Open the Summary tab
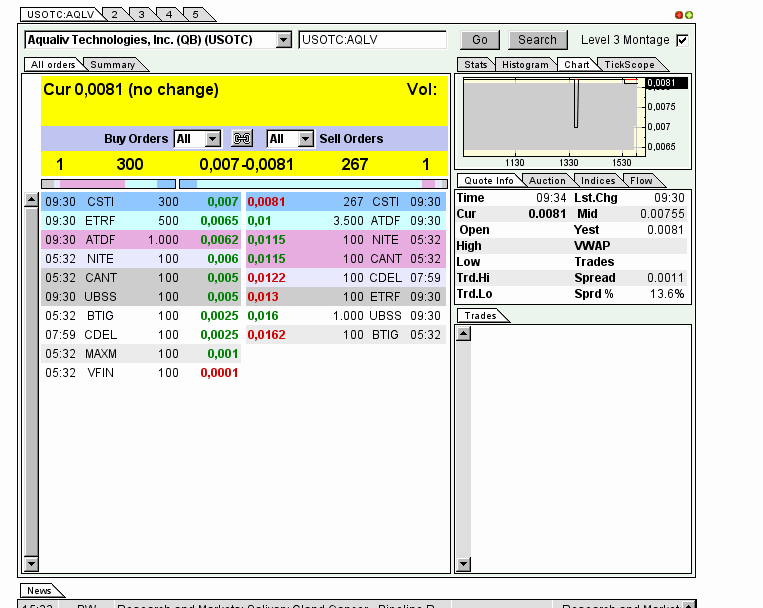The width and height of the screenshot is (763, 608). tap(113, 65)
